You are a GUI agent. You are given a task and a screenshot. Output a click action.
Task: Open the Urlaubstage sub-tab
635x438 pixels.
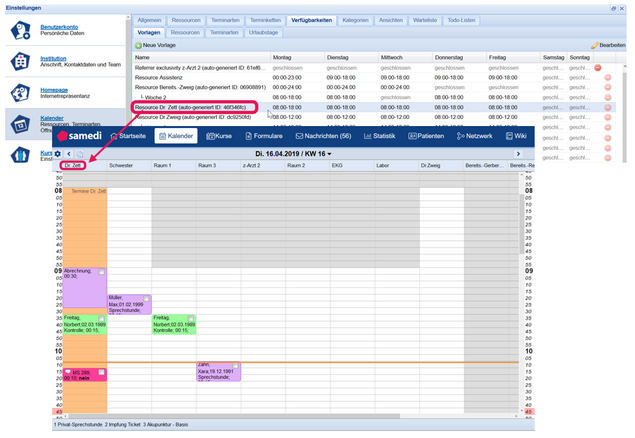(263, 32)
